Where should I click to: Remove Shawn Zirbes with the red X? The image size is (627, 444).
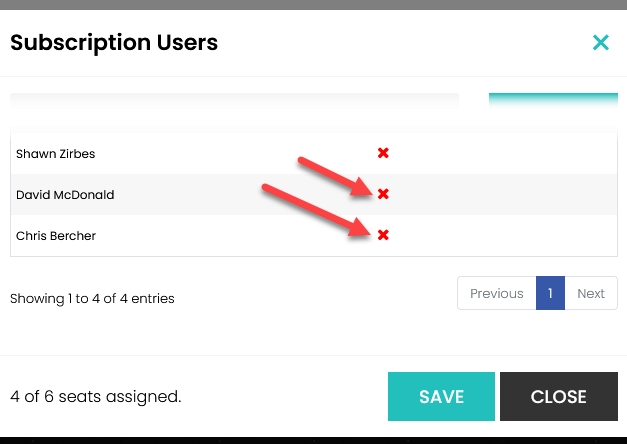383,153
